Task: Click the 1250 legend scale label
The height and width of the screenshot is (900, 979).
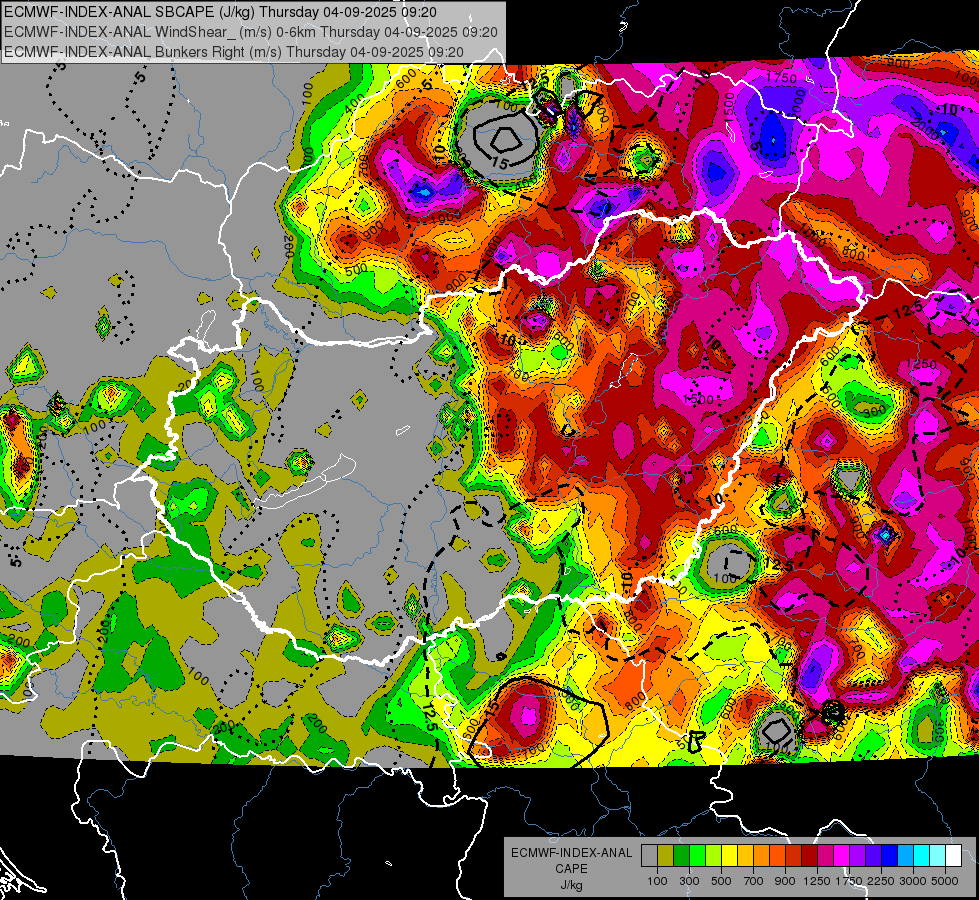Action: click(x=817, y=881)
